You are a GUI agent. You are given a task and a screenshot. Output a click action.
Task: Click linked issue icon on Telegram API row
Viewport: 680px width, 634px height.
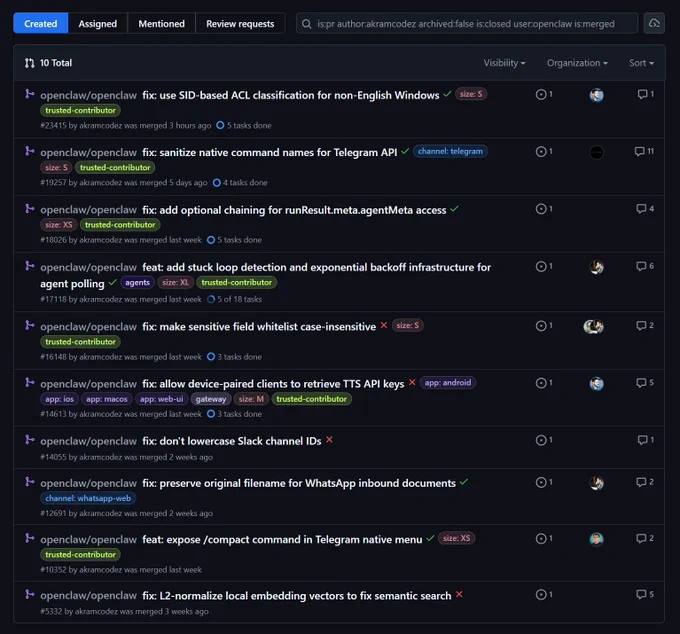pos(544,151)
